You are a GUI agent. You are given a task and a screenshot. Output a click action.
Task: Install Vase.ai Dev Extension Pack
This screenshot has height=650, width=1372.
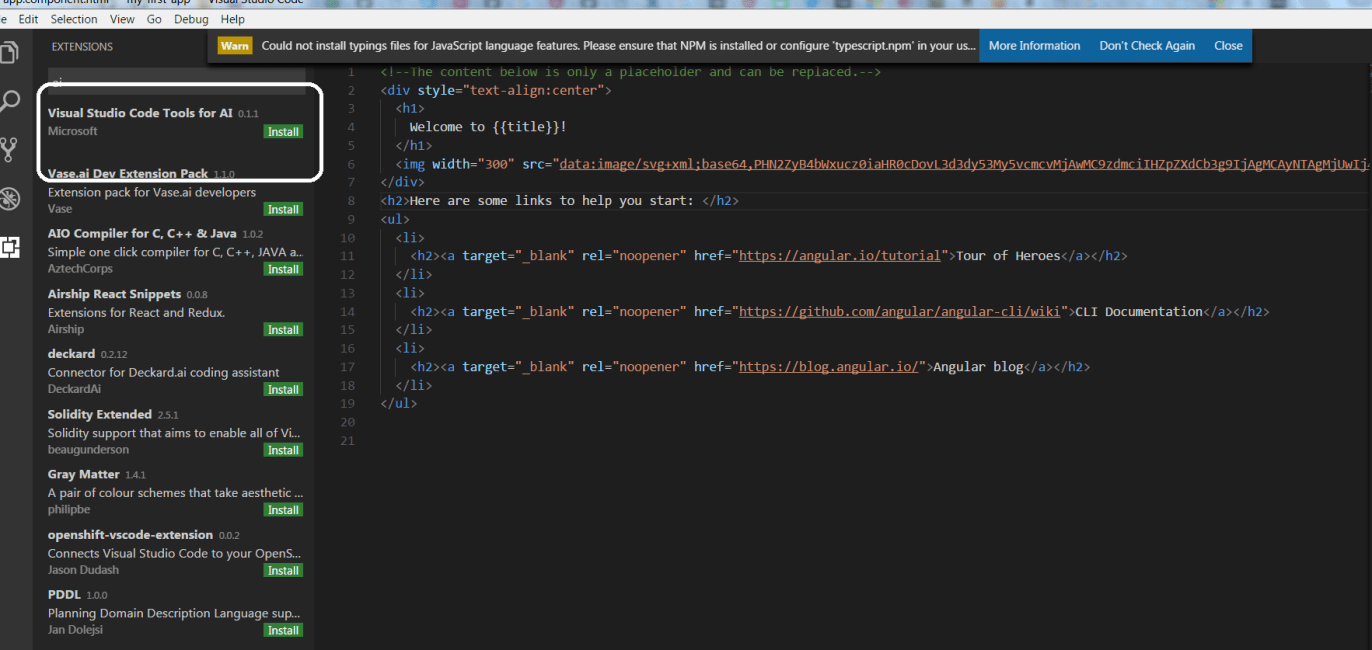[283, 209]
